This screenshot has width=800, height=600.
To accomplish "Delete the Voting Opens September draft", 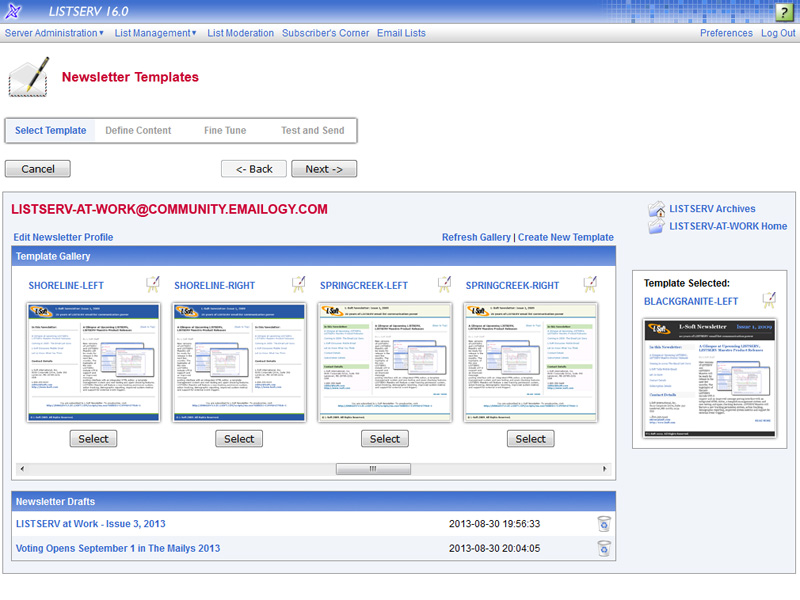I will tap(604, 548).
